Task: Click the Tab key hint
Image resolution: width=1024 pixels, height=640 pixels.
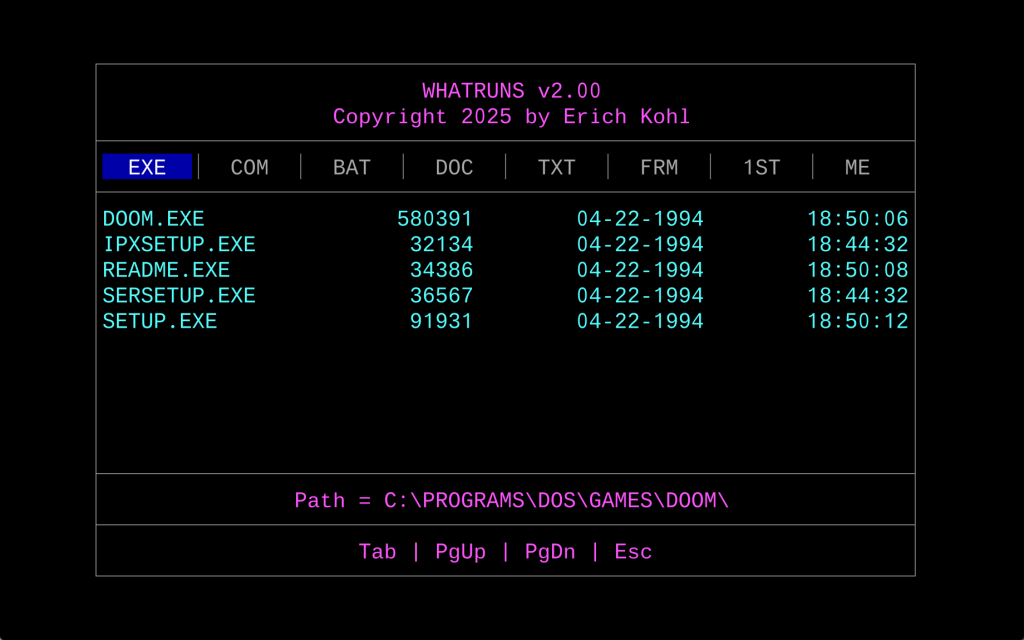Action: coord(377,552)
